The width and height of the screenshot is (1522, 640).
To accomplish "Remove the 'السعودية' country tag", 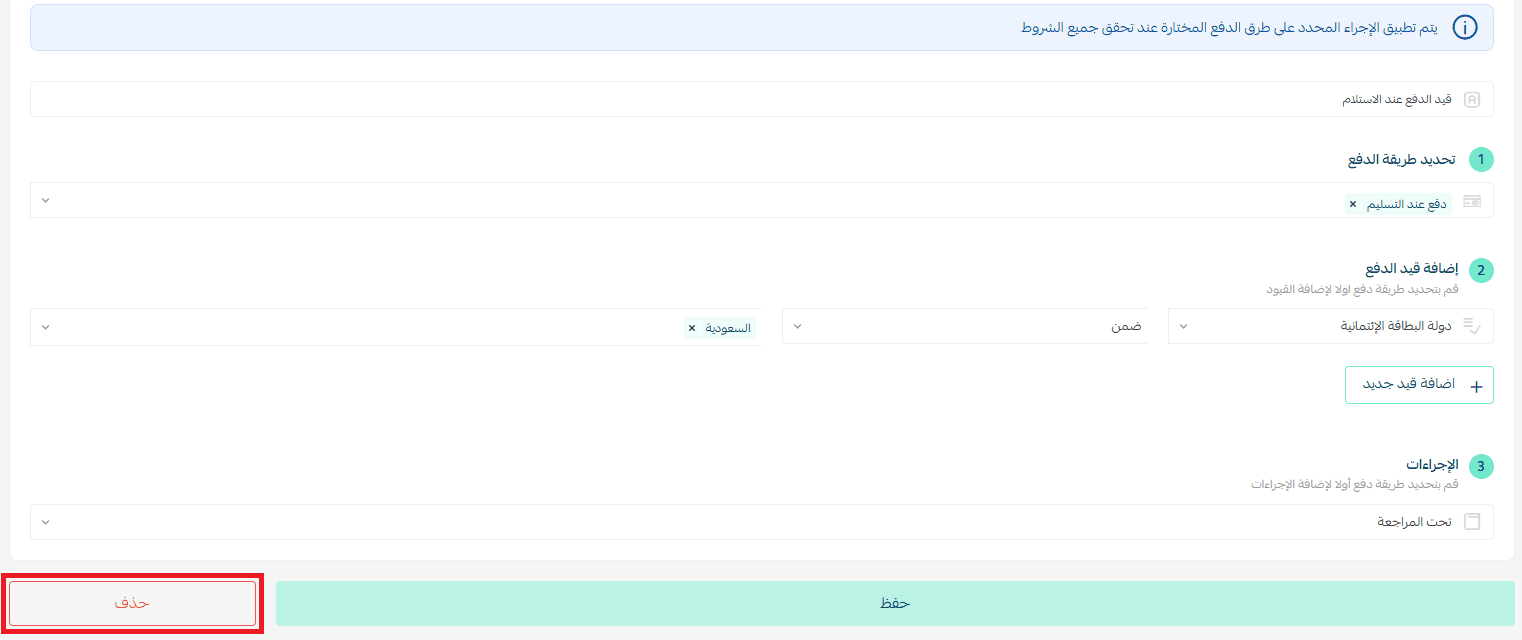I will pyautogui.click(x=691, y=328).
